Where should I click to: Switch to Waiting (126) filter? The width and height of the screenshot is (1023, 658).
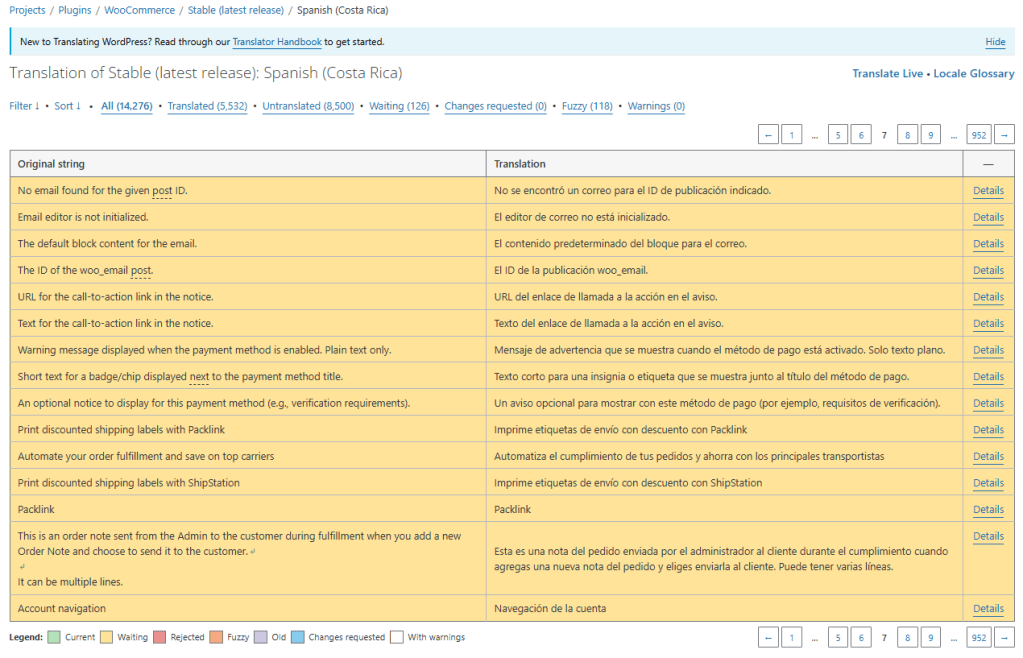tap(399, 106)
